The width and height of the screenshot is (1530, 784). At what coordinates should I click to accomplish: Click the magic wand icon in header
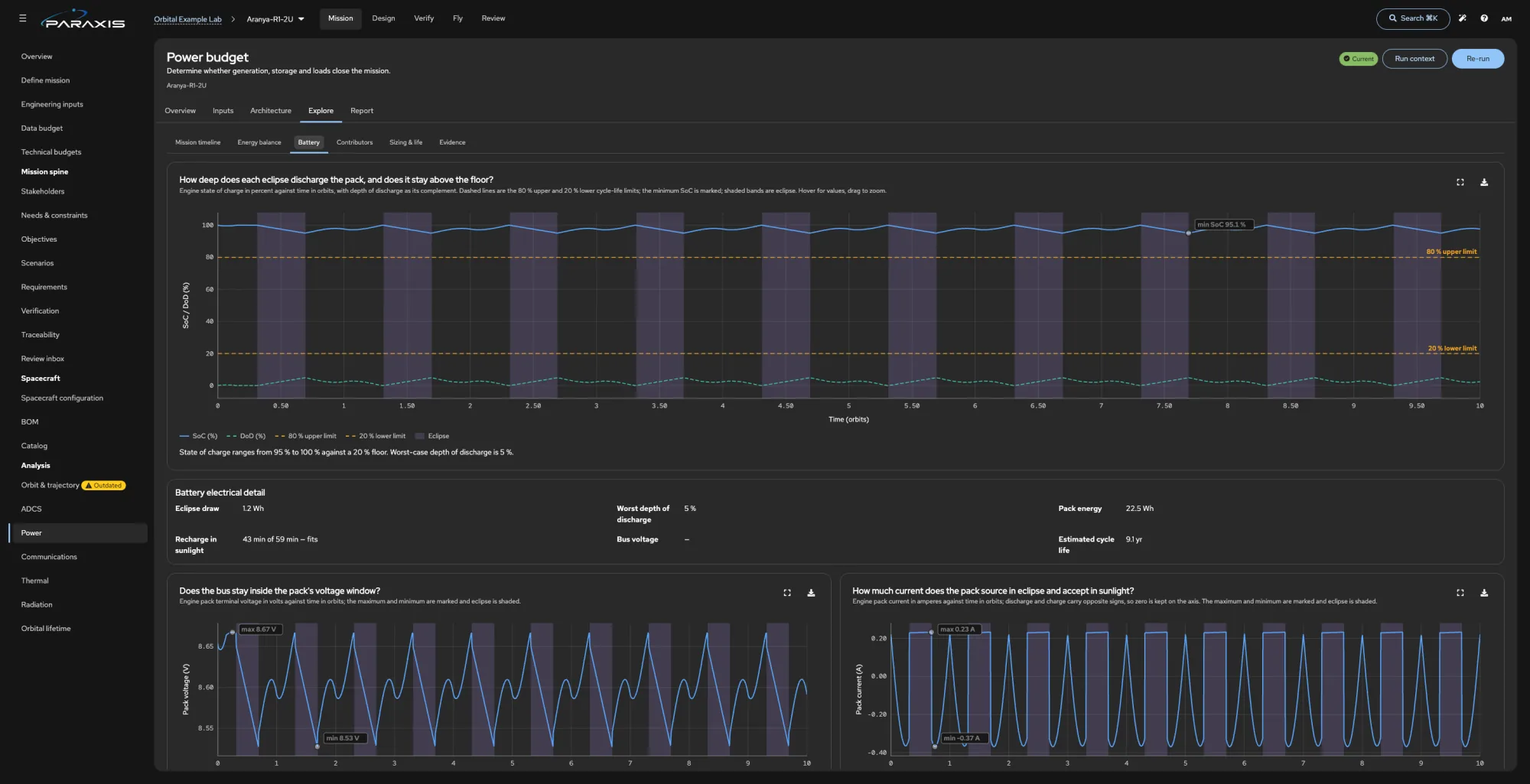(1462, 18)
